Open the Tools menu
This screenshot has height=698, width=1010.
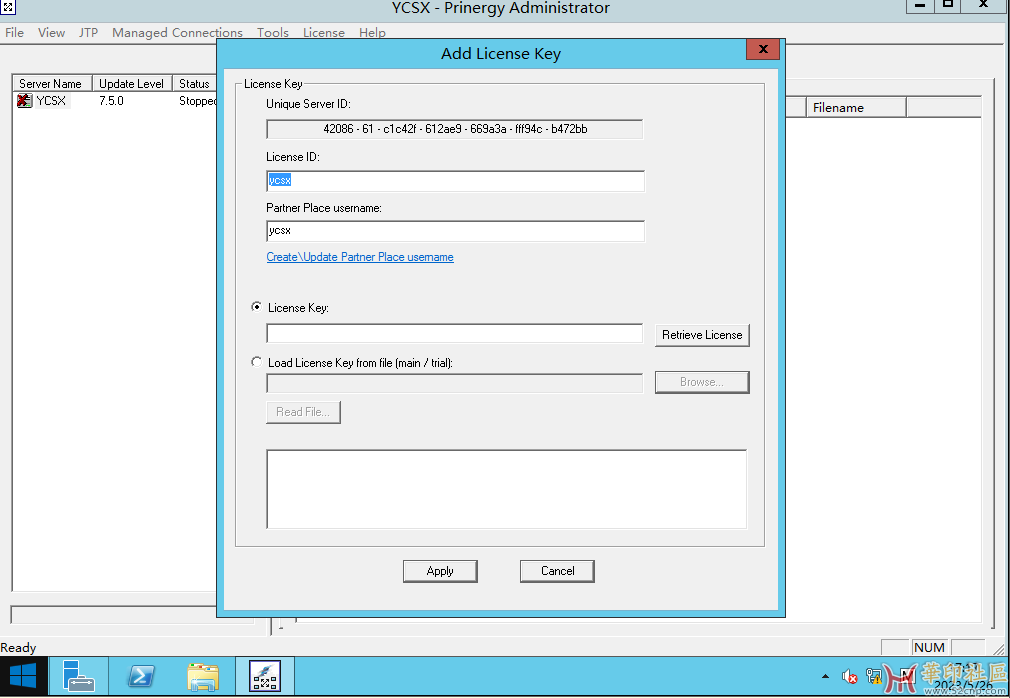(x=272, y=32)
